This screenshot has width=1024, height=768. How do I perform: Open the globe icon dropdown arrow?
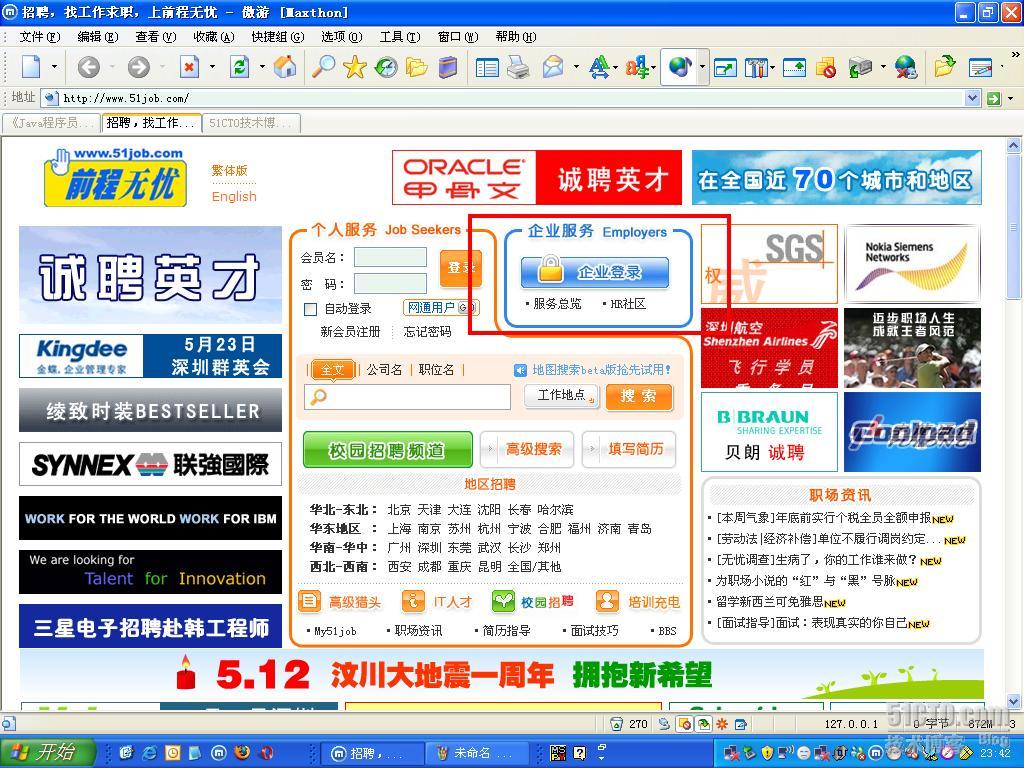coord(702,67)
